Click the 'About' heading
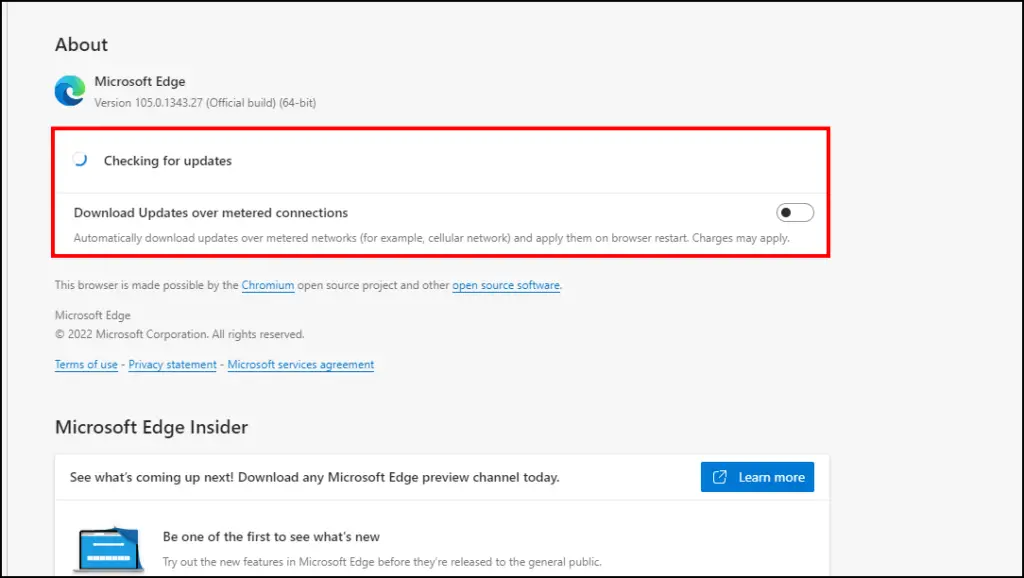1024x578 pixels. pyautogui.click(x=82, y=44)
